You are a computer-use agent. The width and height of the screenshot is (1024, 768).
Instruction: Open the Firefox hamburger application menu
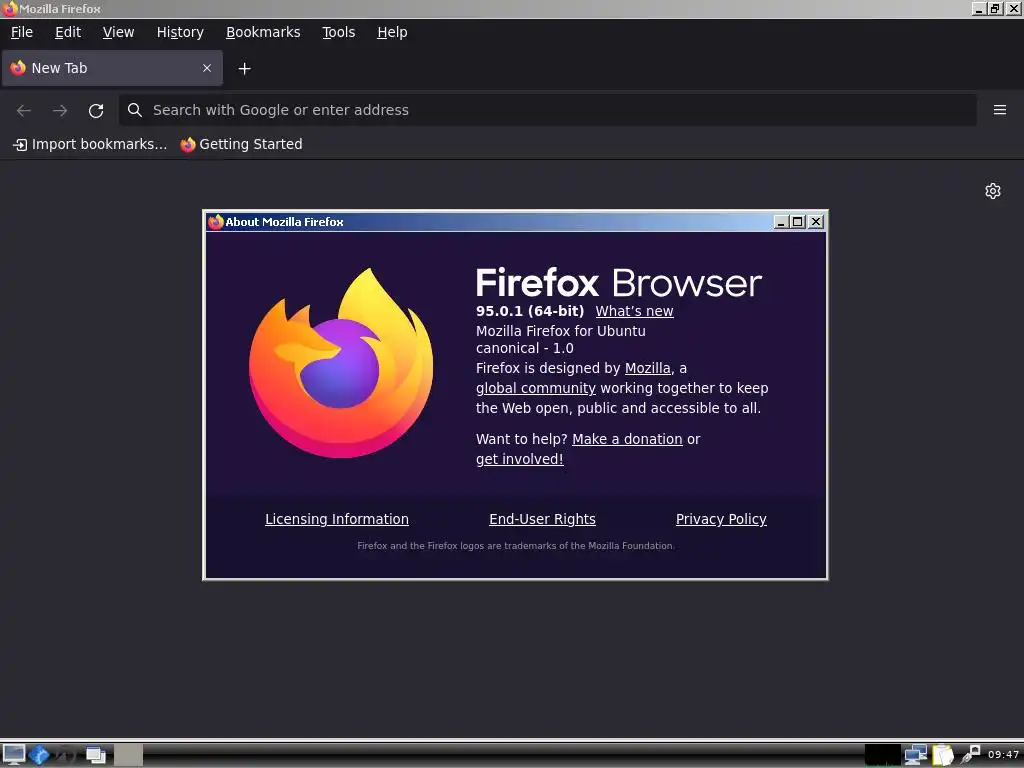999,110
